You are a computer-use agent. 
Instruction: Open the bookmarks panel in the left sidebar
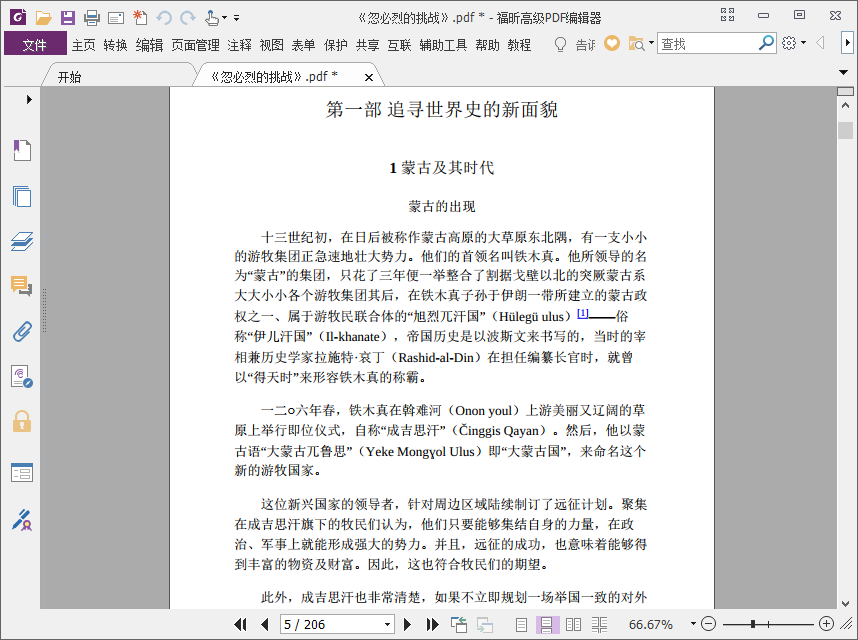pos(22,150)
